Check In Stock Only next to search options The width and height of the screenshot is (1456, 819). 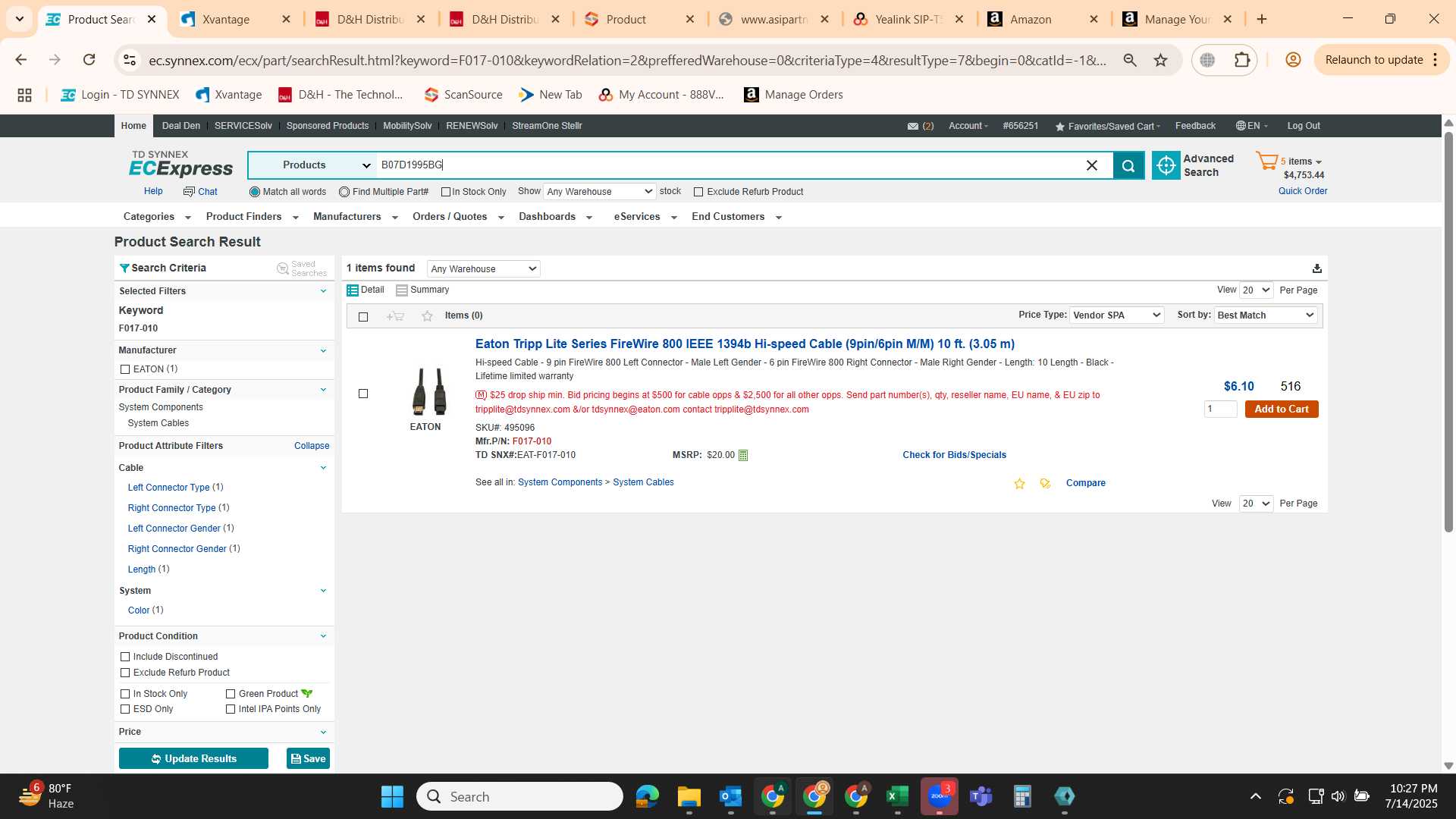click(x=446, y=192)
